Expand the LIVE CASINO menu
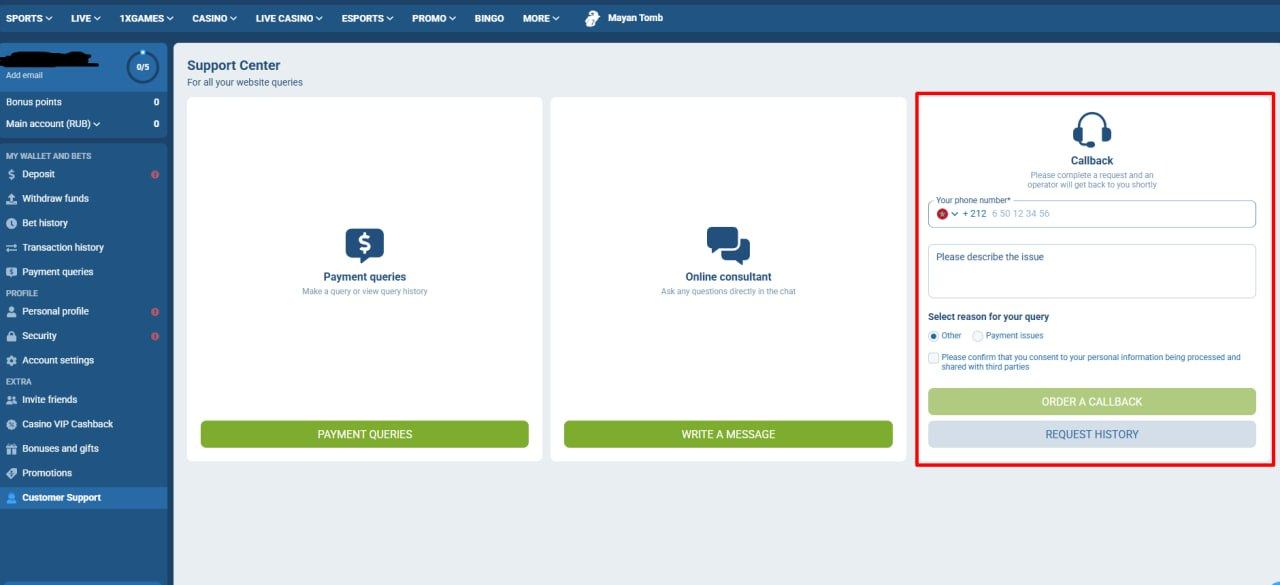 pos(289,18)
